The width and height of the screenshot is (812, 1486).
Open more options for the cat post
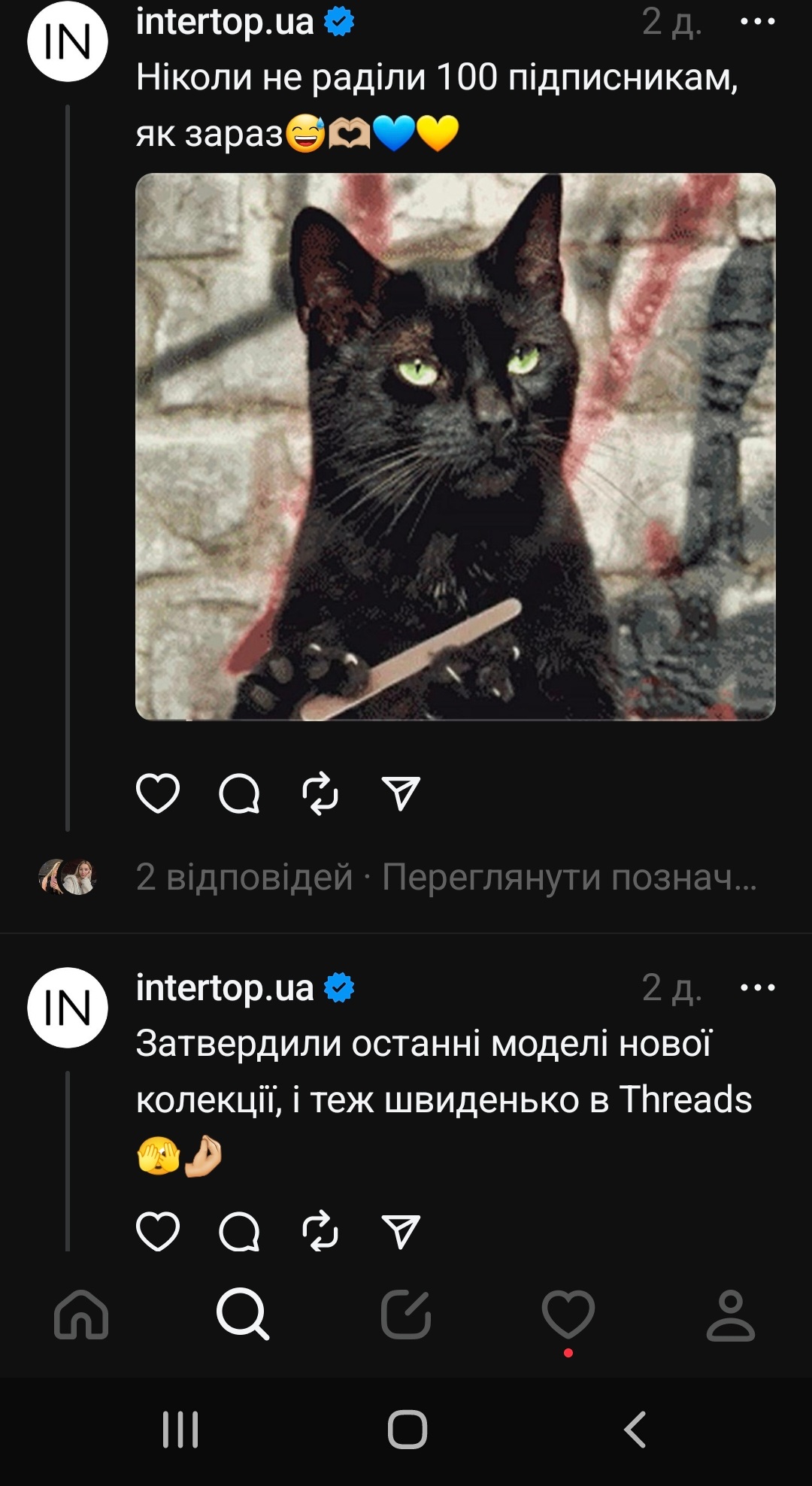pos(758,21)
